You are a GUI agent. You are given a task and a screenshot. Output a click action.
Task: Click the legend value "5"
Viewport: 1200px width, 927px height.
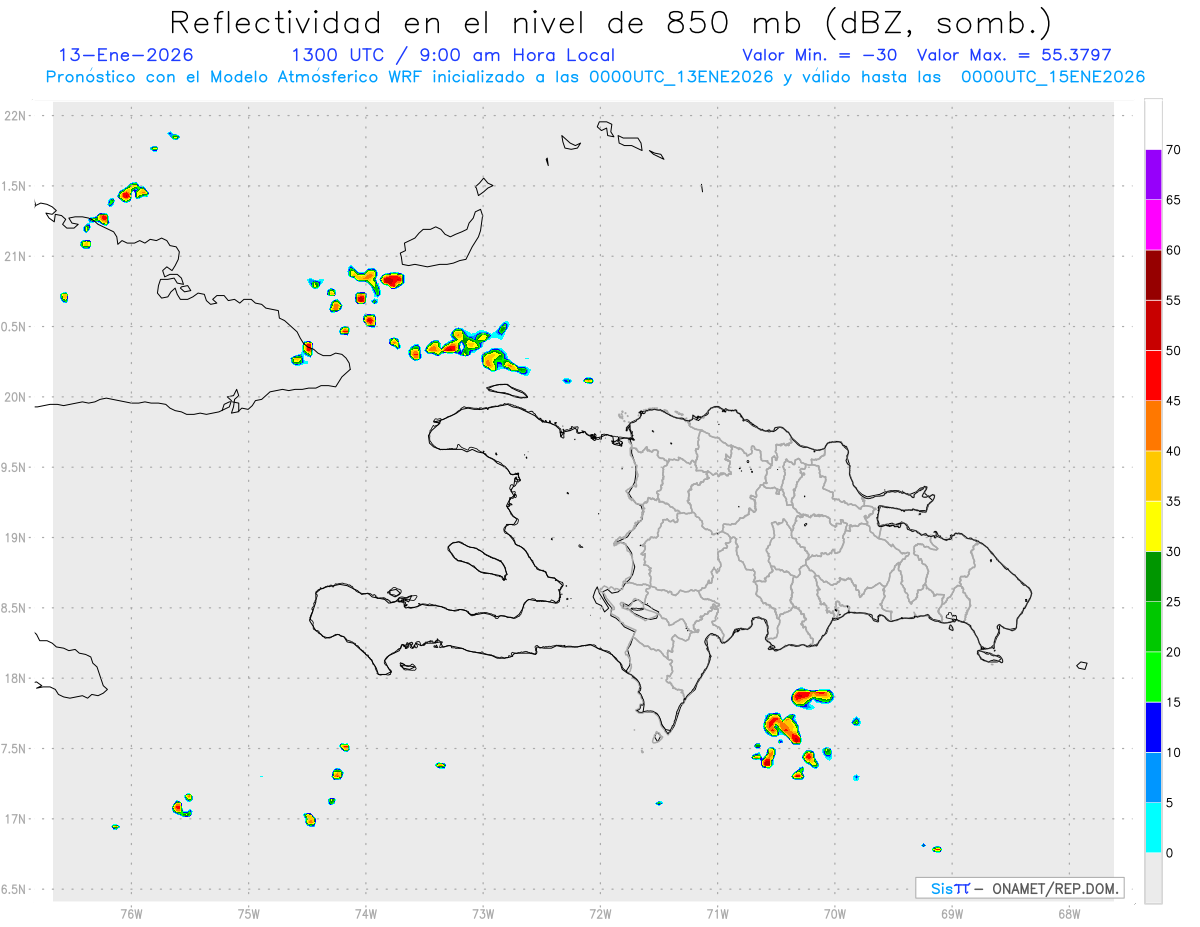pyautogui.click(x=1170, y=802)
